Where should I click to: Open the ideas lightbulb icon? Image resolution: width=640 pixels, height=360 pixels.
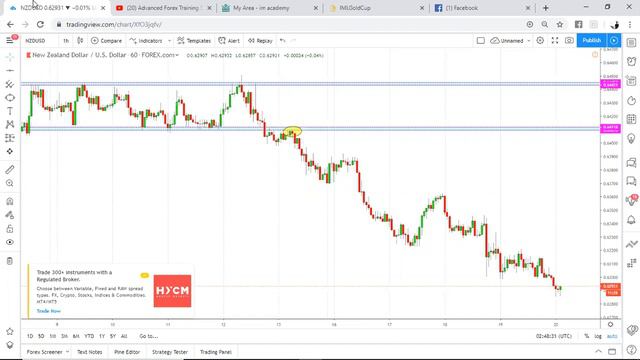(x=631, y=139)
